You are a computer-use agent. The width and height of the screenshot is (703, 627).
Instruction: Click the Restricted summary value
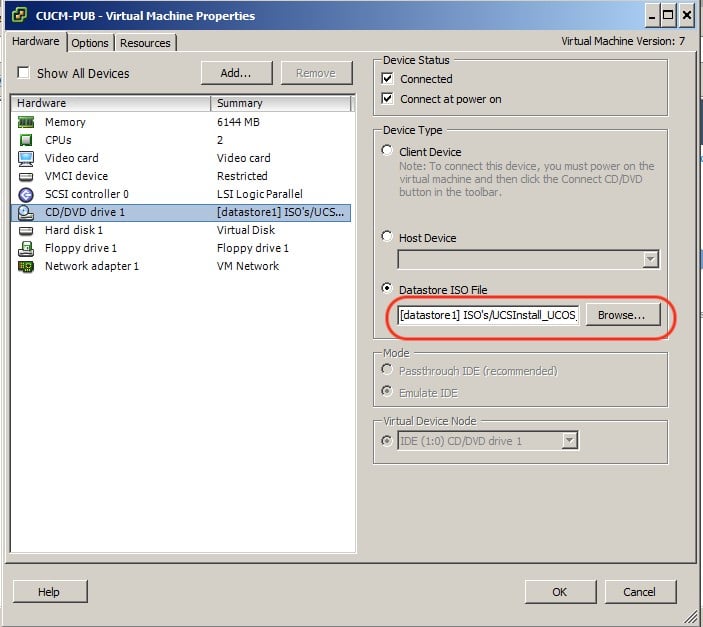[x=242, y=176]
